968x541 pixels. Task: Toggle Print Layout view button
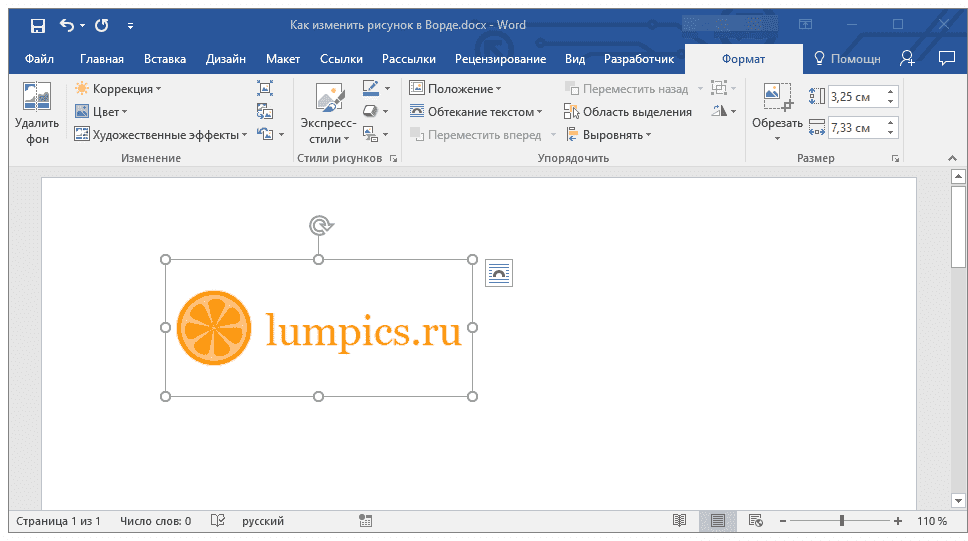pos(717,521)
